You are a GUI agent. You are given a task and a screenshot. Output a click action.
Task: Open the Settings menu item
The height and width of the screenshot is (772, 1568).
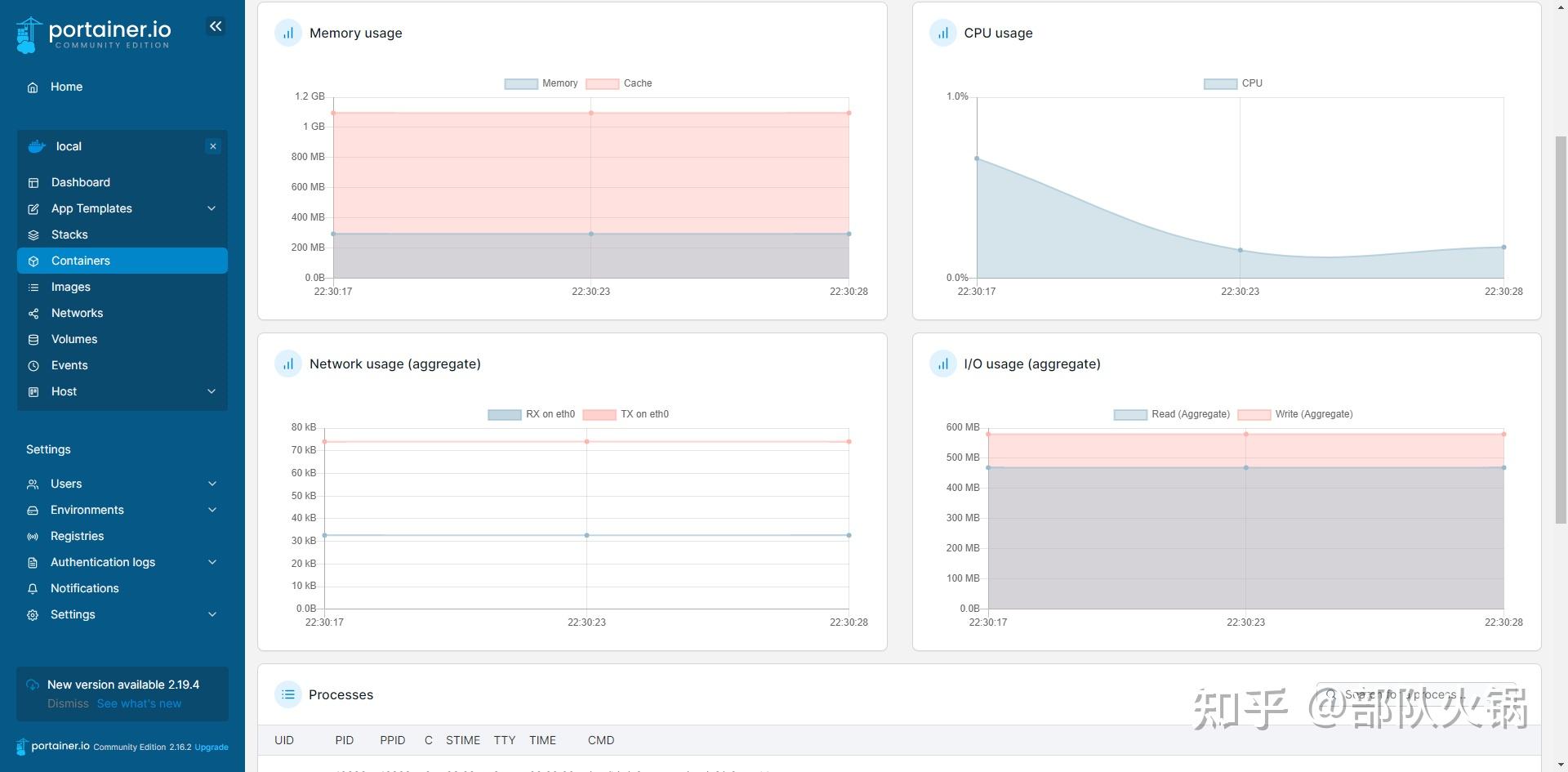73,614
